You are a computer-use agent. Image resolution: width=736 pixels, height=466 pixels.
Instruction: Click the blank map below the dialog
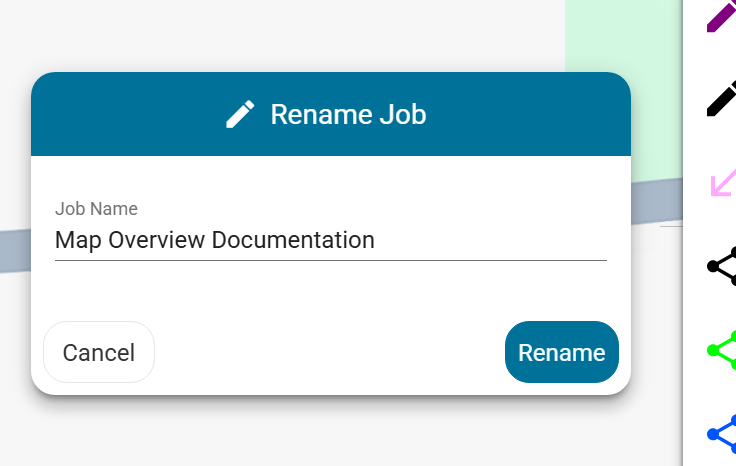[x=329, y=434]
